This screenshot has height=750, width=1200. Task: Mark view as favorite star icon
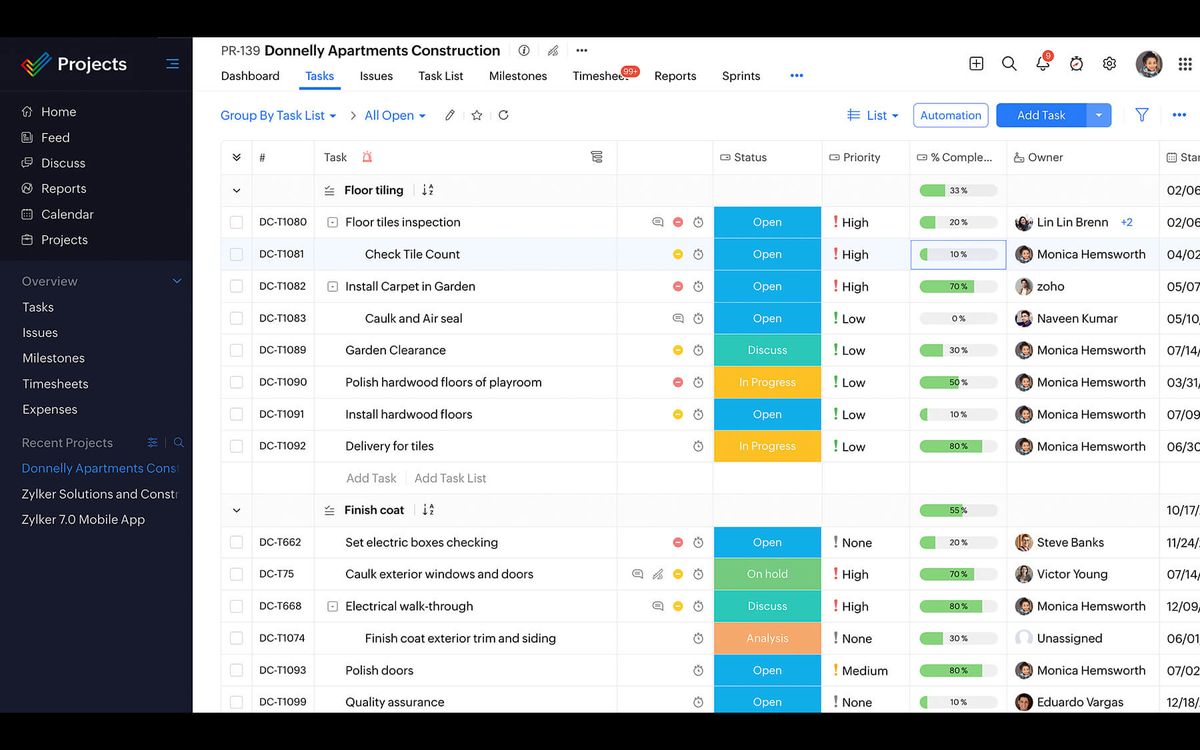pyautogui.click(x=477, y=115)
